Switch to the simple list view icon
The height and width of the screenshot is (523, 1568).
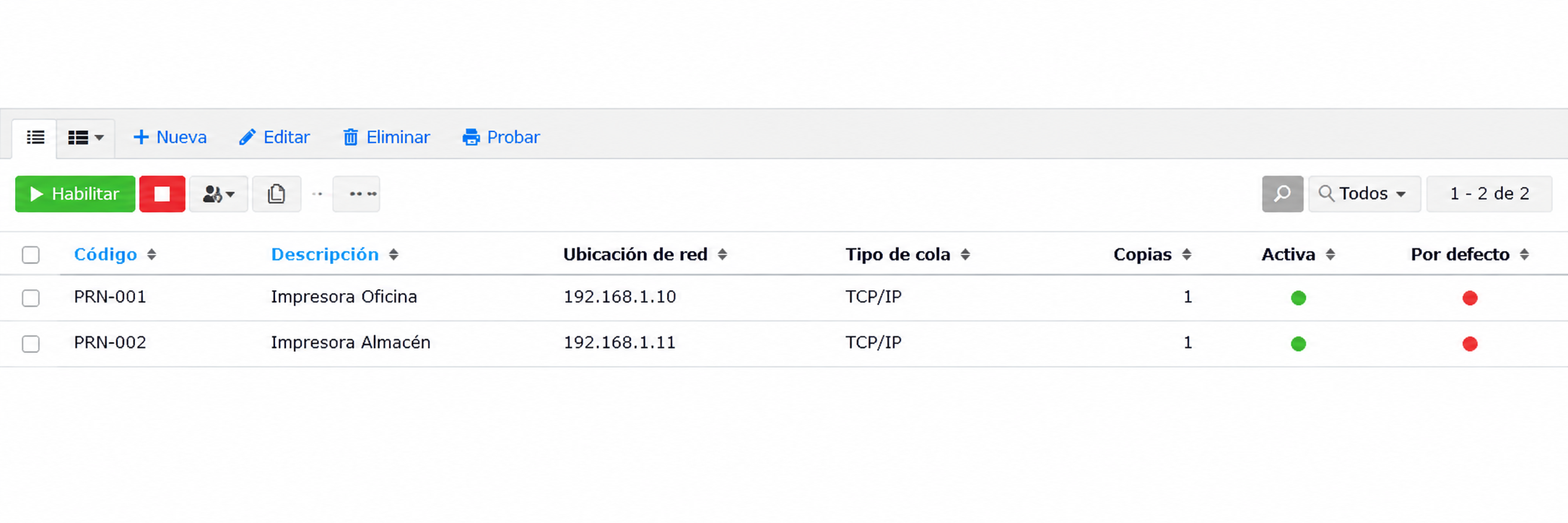35,137
